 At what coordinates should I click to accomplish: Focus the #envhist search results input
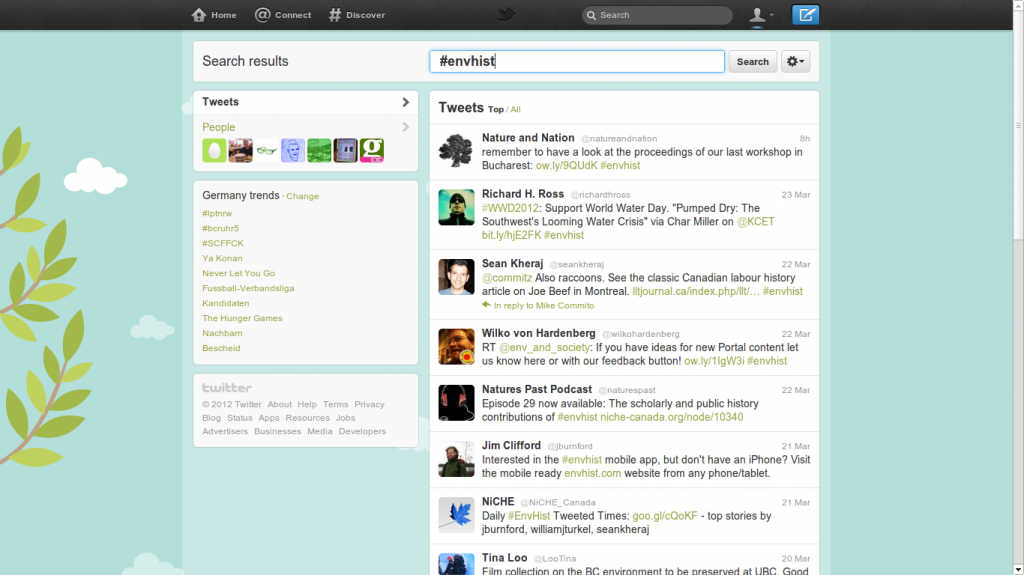pyautogui.click(x=577, y=61)
